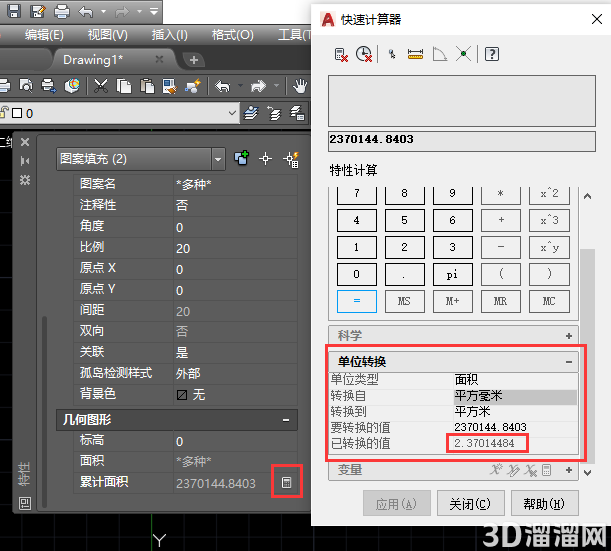Click the 关闭(C) button
Image resolution: width=611 pixels, height=551 pixels.
[470, 504]
